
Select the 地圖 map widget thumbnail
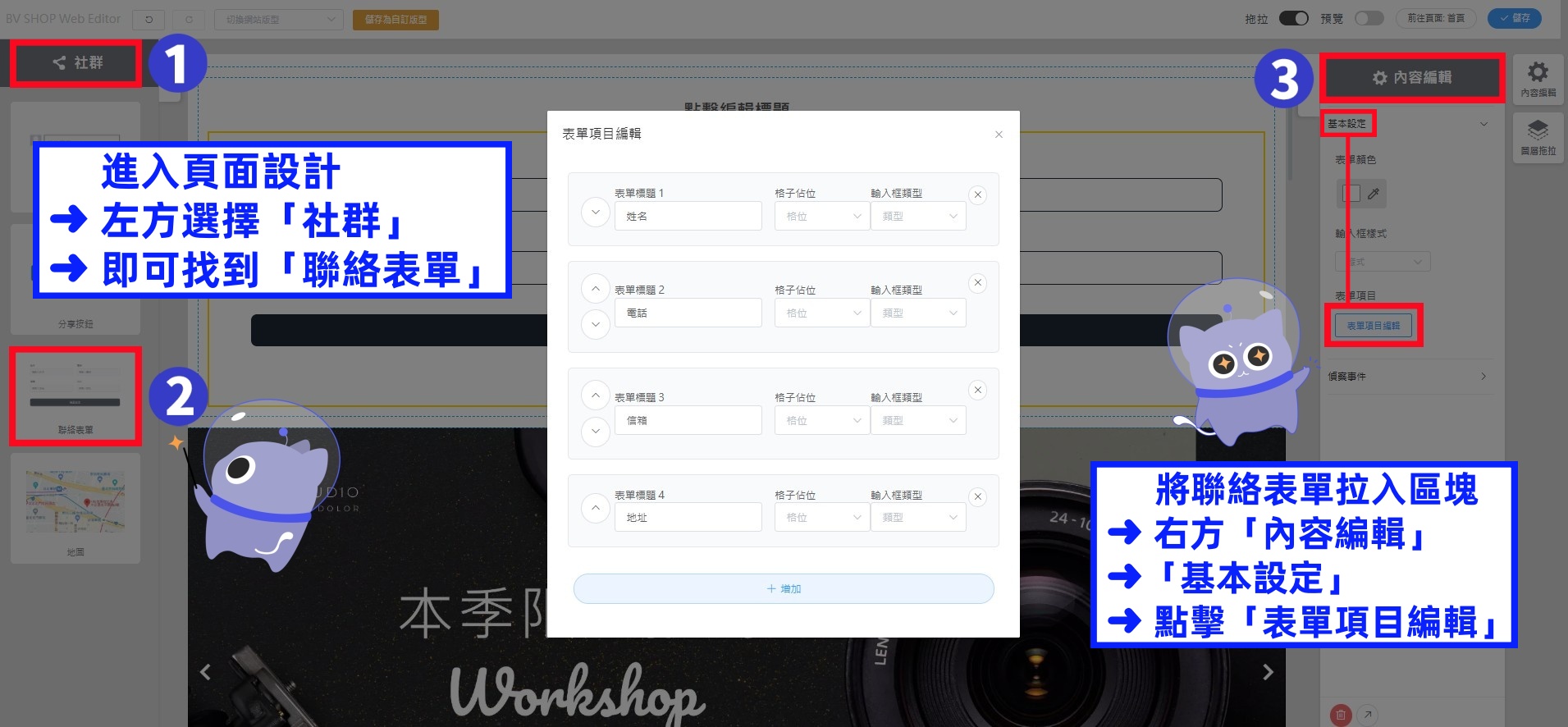pos(75,509)
